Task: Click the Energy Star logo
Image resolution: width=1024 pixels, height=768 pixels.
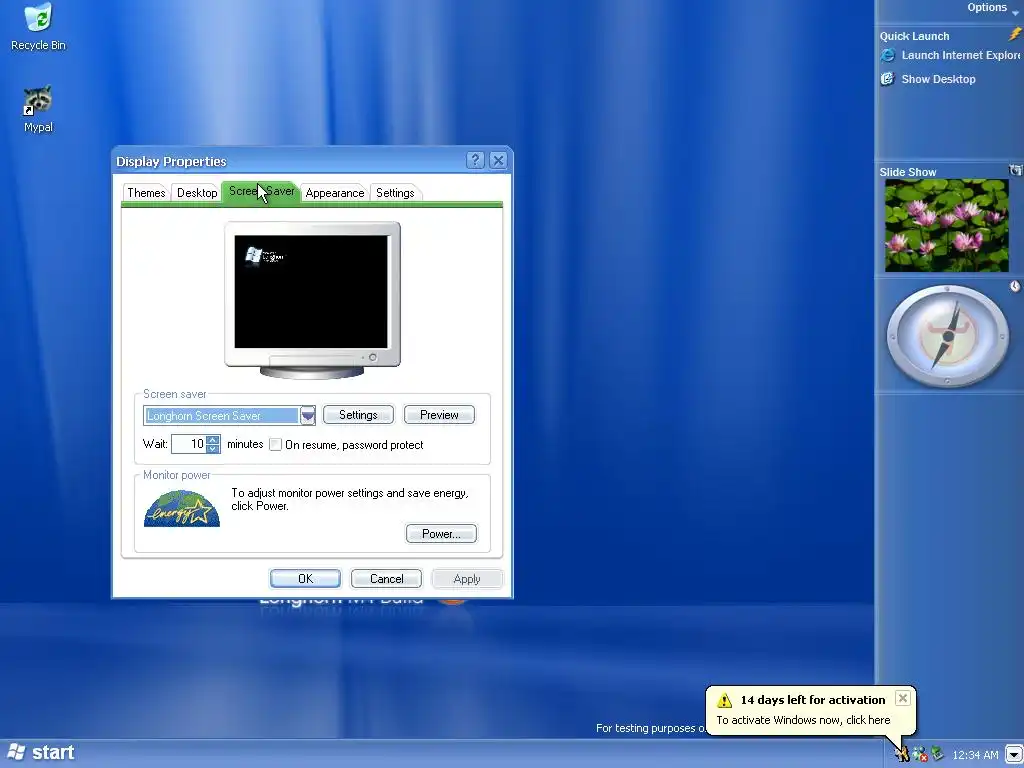Action: pyautogui.click(x=182, y=509)
